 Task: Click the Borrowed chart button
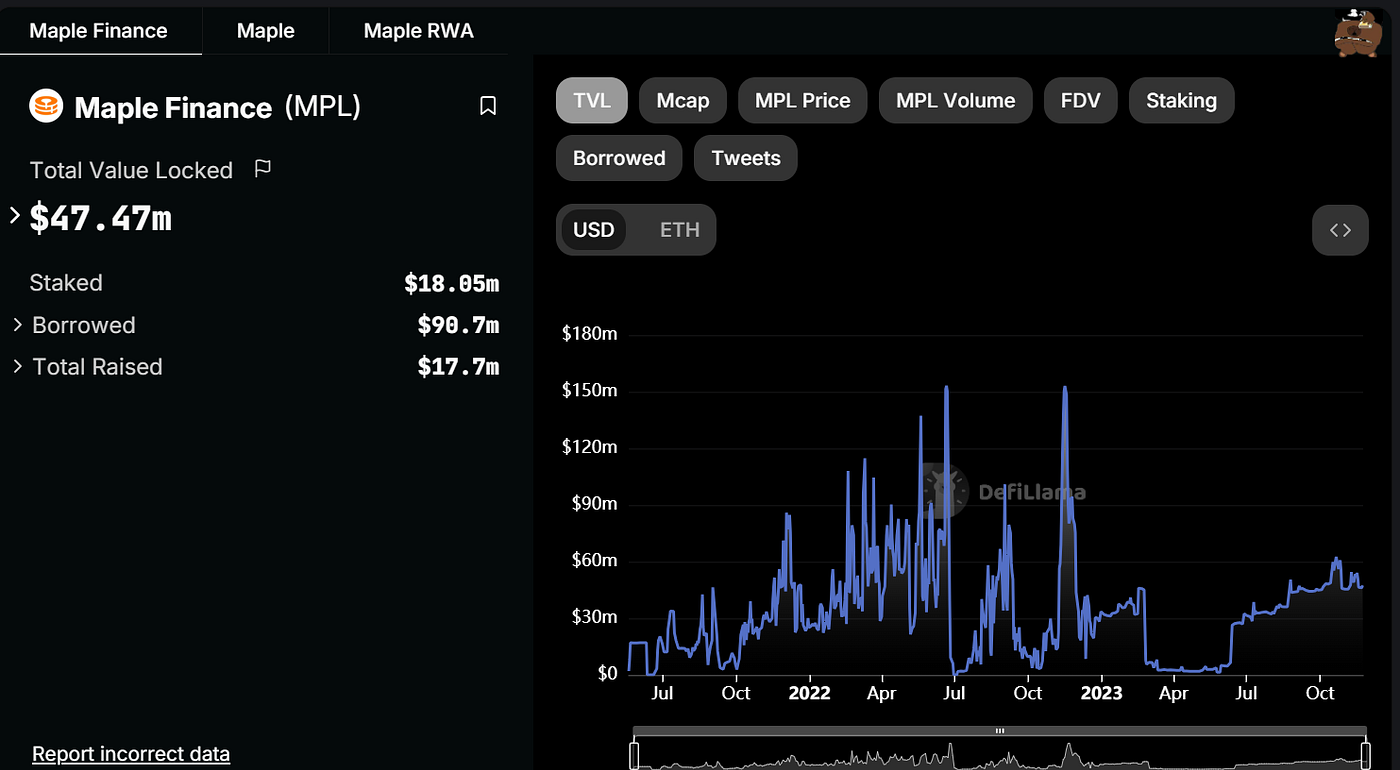click(x=618, y=158)
